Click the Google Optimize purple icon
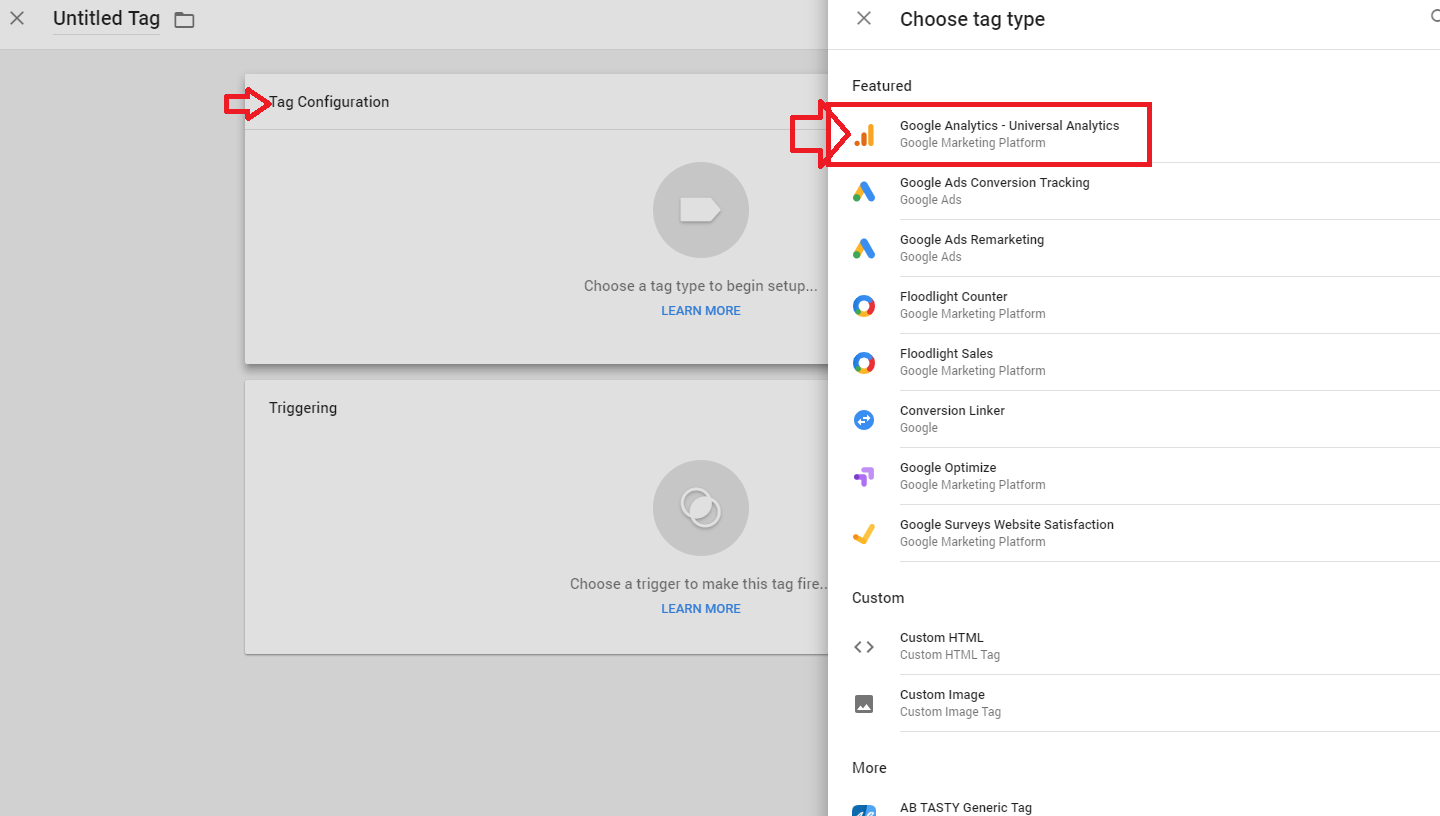The image size is (1440, 816). [864, 477]
